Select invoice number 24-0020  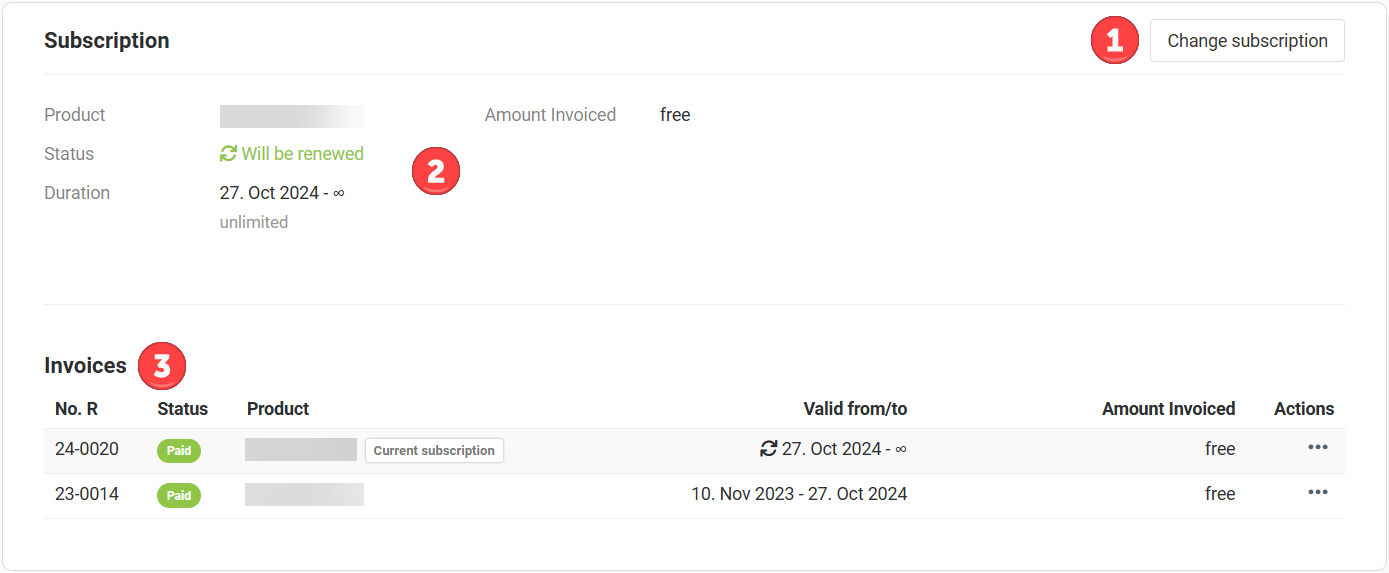87,449
